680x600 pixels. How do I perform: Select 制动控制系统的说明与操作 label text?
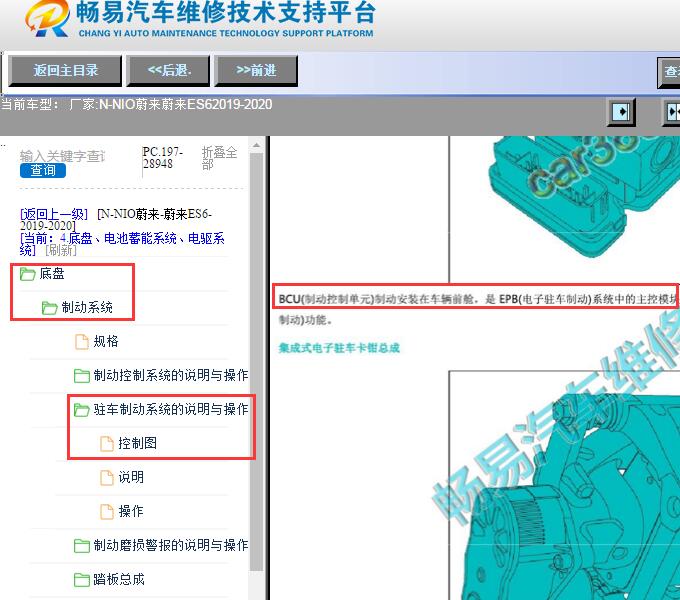[171, 375]
